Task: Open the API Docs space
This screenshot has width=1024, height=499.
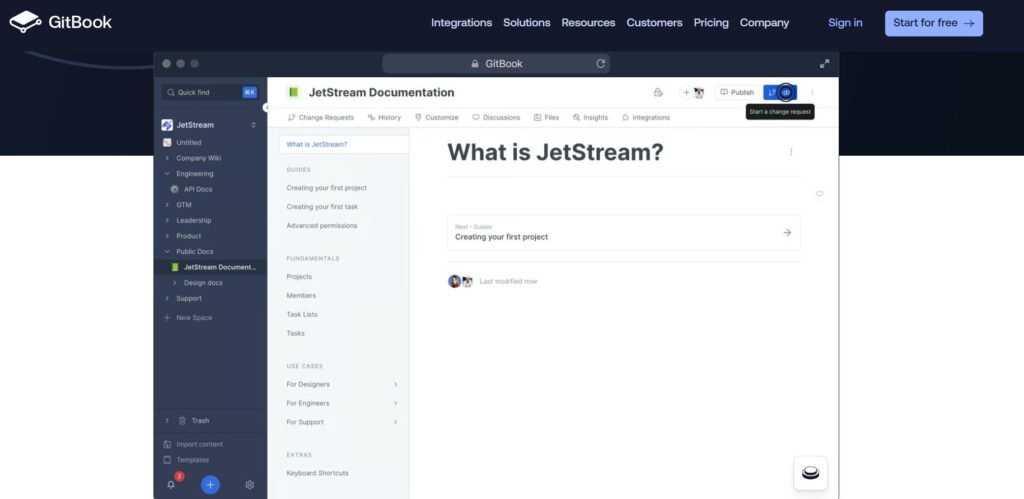Action: [197, 189]
